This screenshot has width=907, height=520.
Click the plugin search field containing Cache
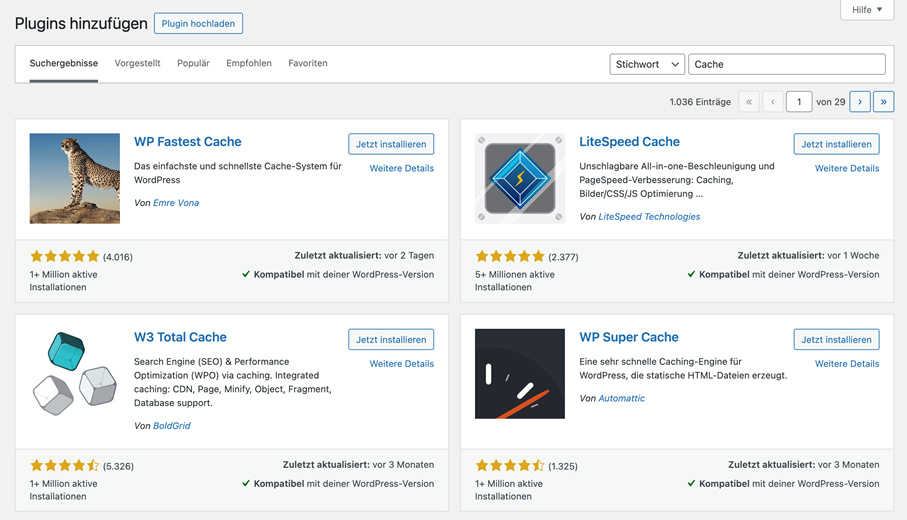(787, 64)
